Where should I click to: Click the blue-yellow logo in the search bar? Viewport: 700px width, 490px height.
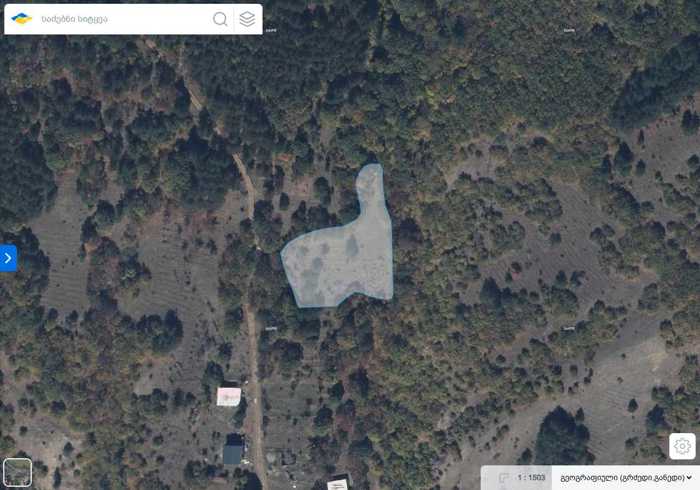click(21, 19)
